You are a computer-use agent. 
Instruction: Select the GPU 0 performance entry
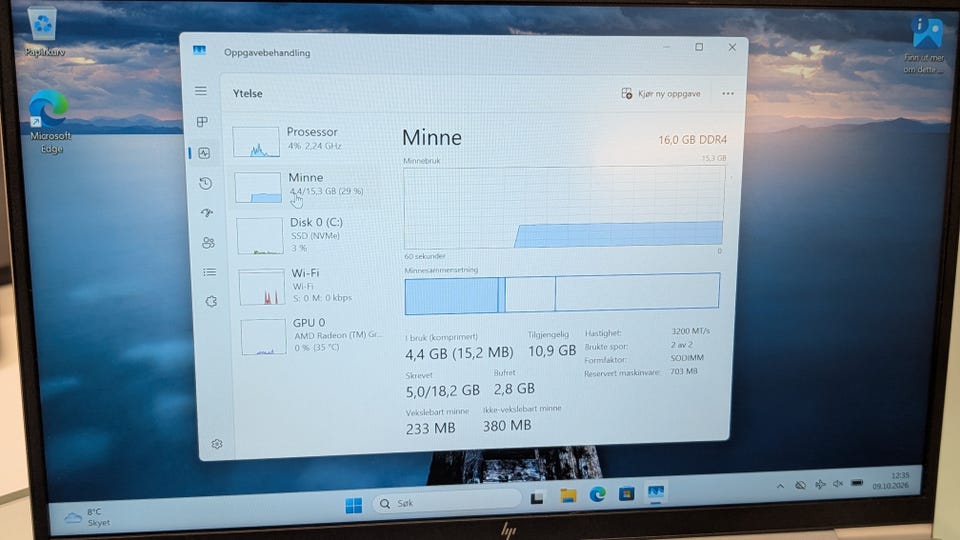[x=313, y=336]
